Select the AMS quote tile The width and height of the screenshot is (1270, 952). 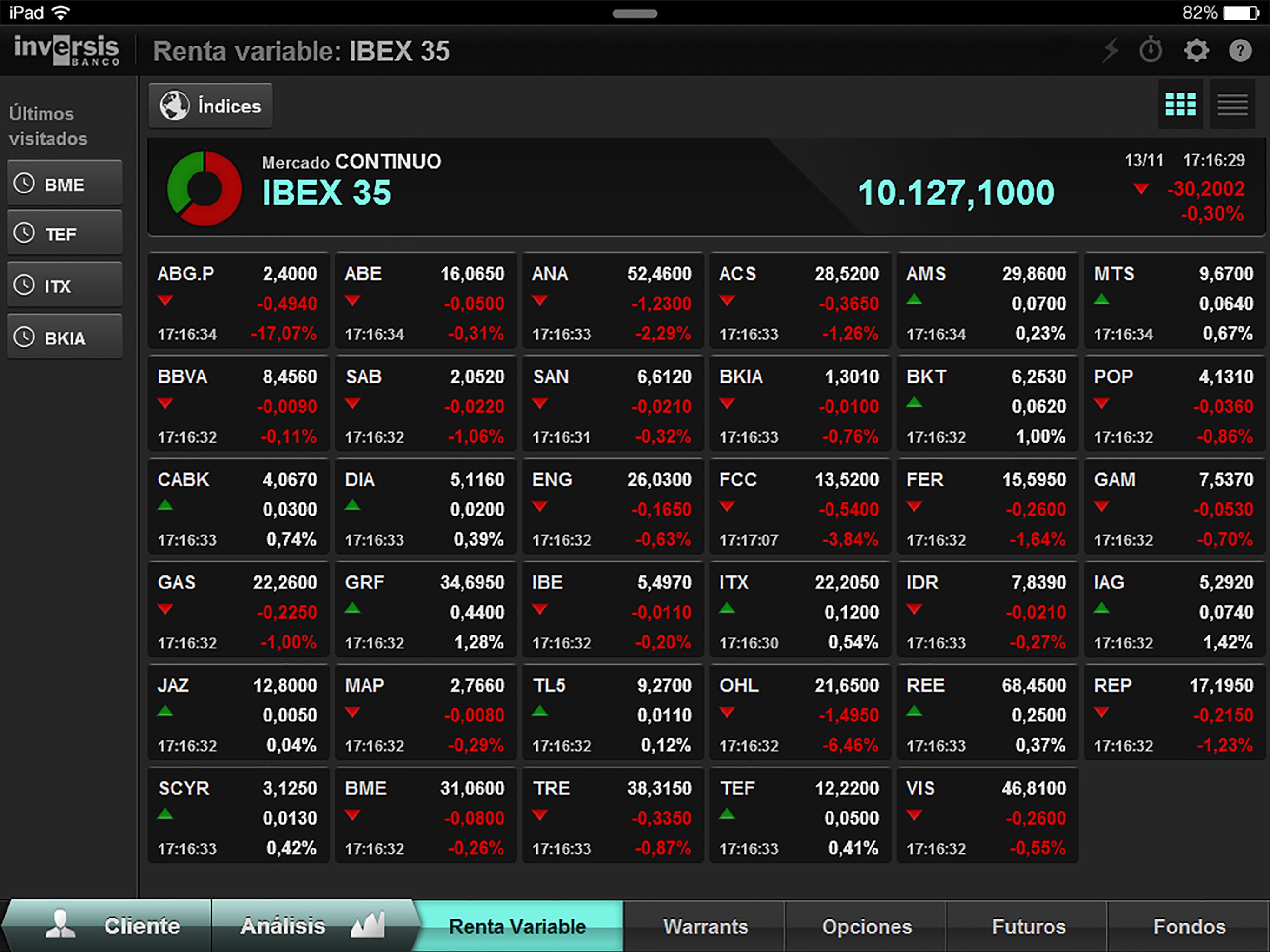point(987,300)
